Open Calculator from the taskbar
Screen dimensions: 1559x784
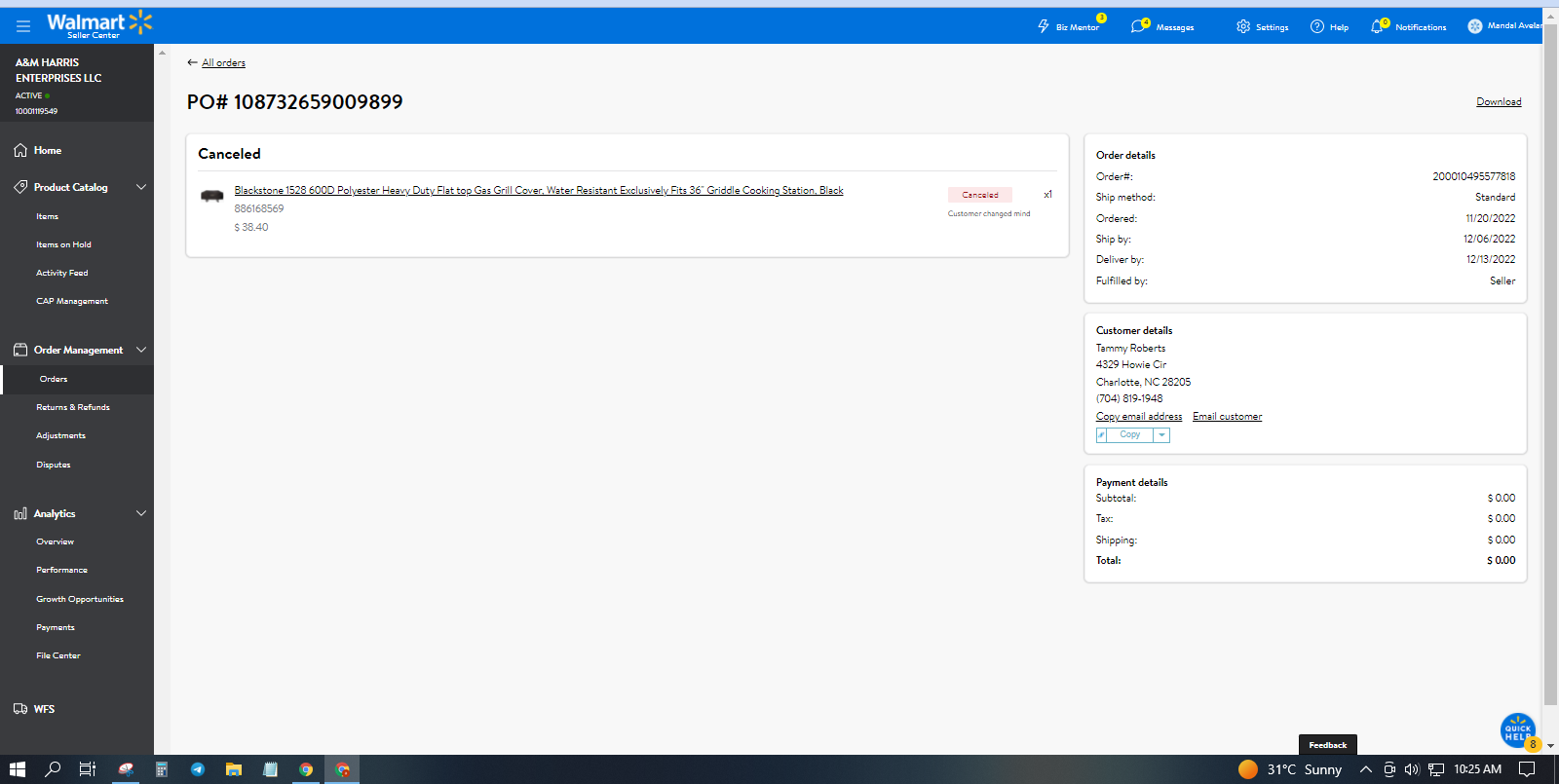tap(162, 769)
